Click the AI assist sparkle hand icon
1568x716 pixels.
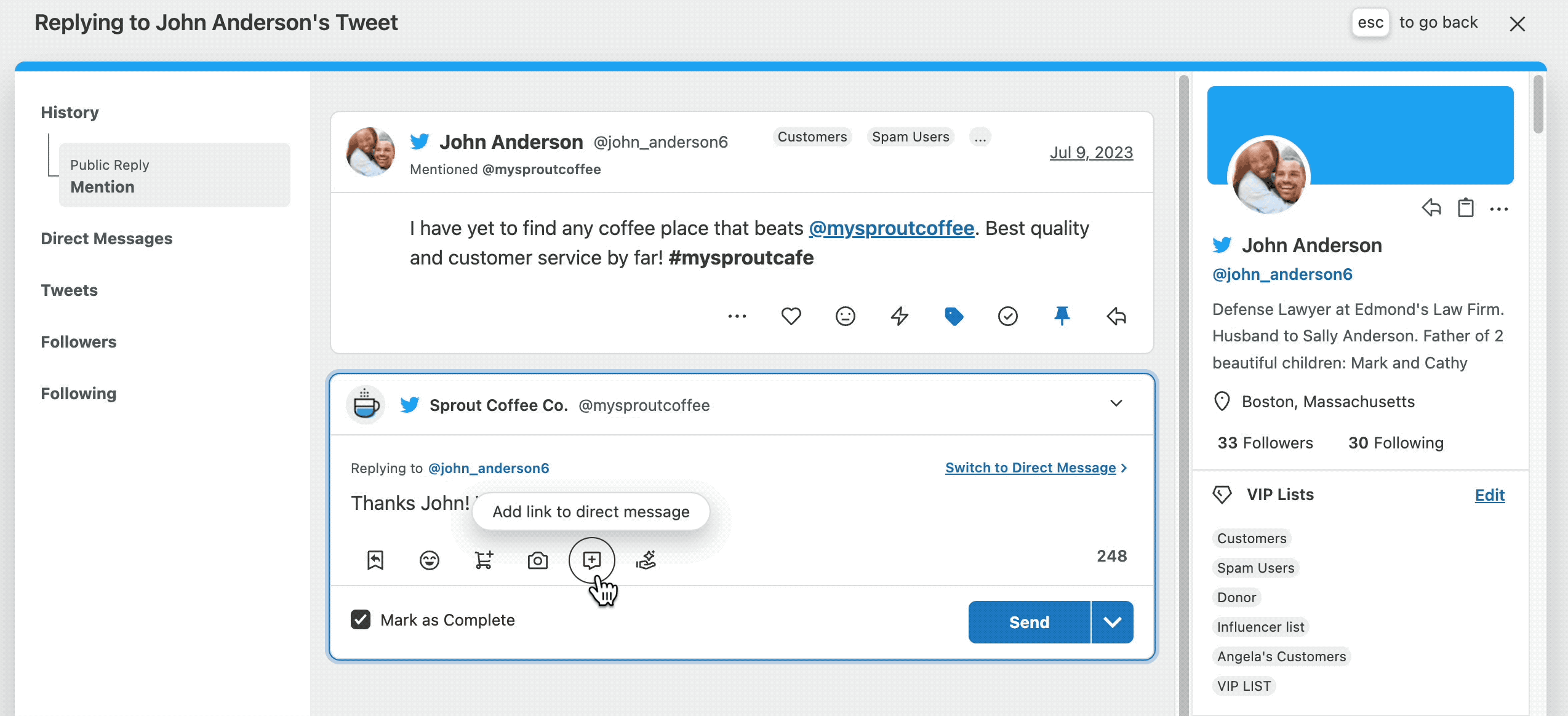(x=646, y=560)
